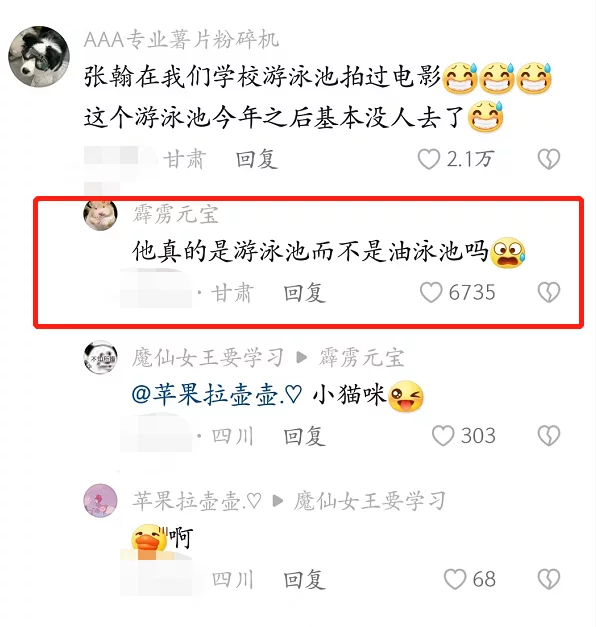Reply to the 张翰 swimming pool comment
Image resolution: width=596 pixels, height=627 pixels.
[256, 159]
